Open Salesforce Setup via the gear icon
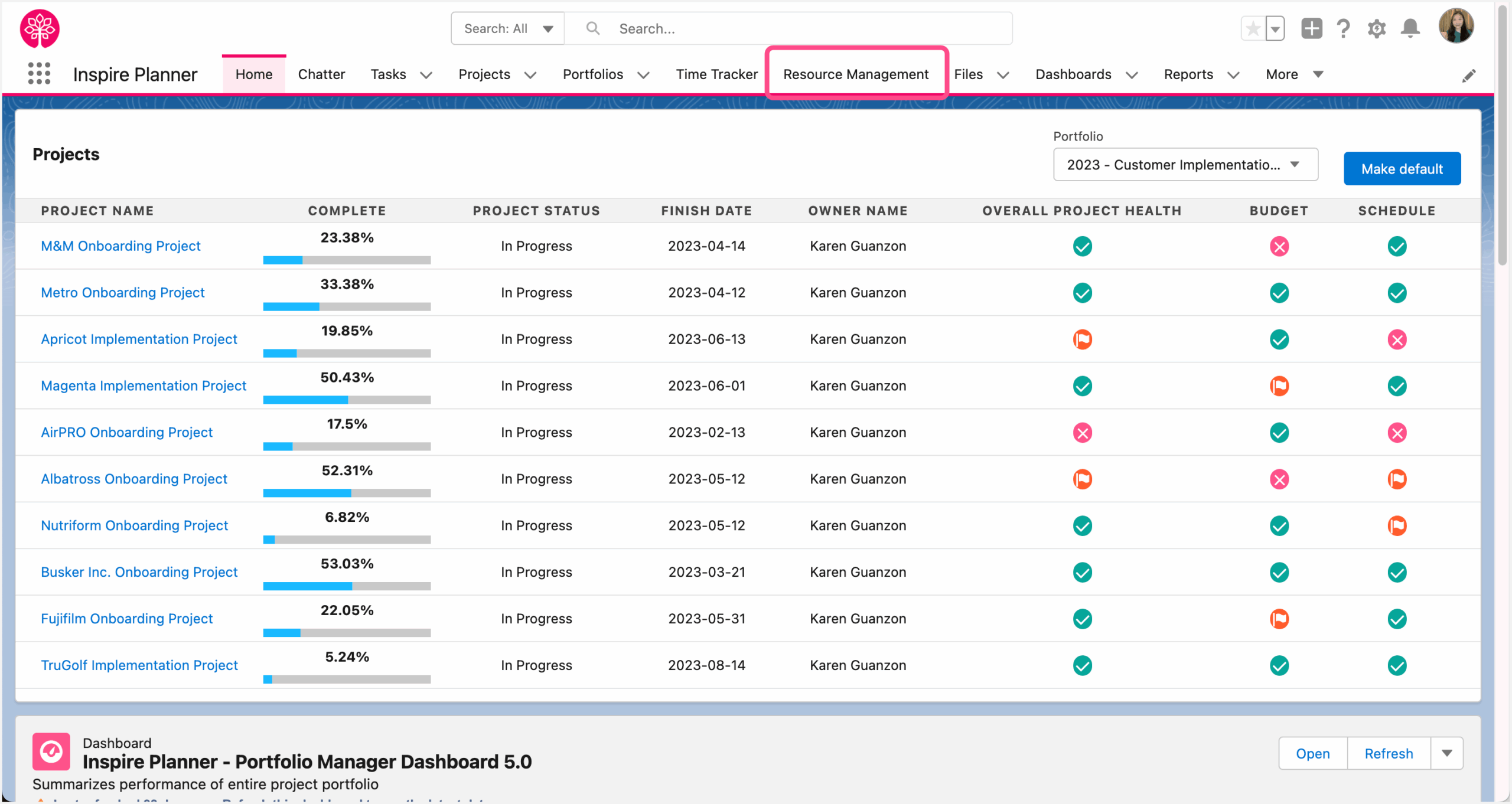The height and width of the screenshot is (804, 1512). tap(1377, 28)
